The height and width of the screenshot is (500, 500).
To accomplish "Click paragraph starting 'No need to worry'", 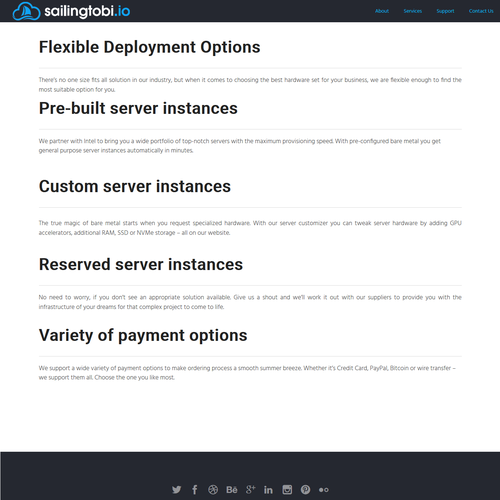I will (x=250, y=302).
